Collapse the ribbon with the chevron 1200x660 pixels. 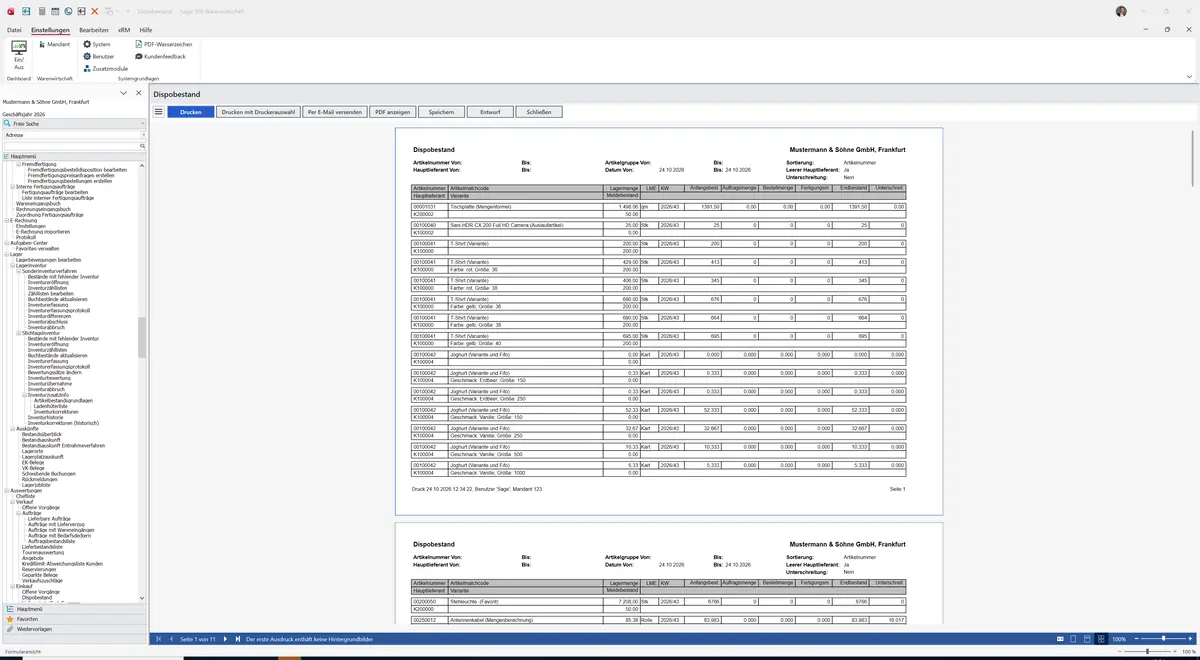(1190, 76)
